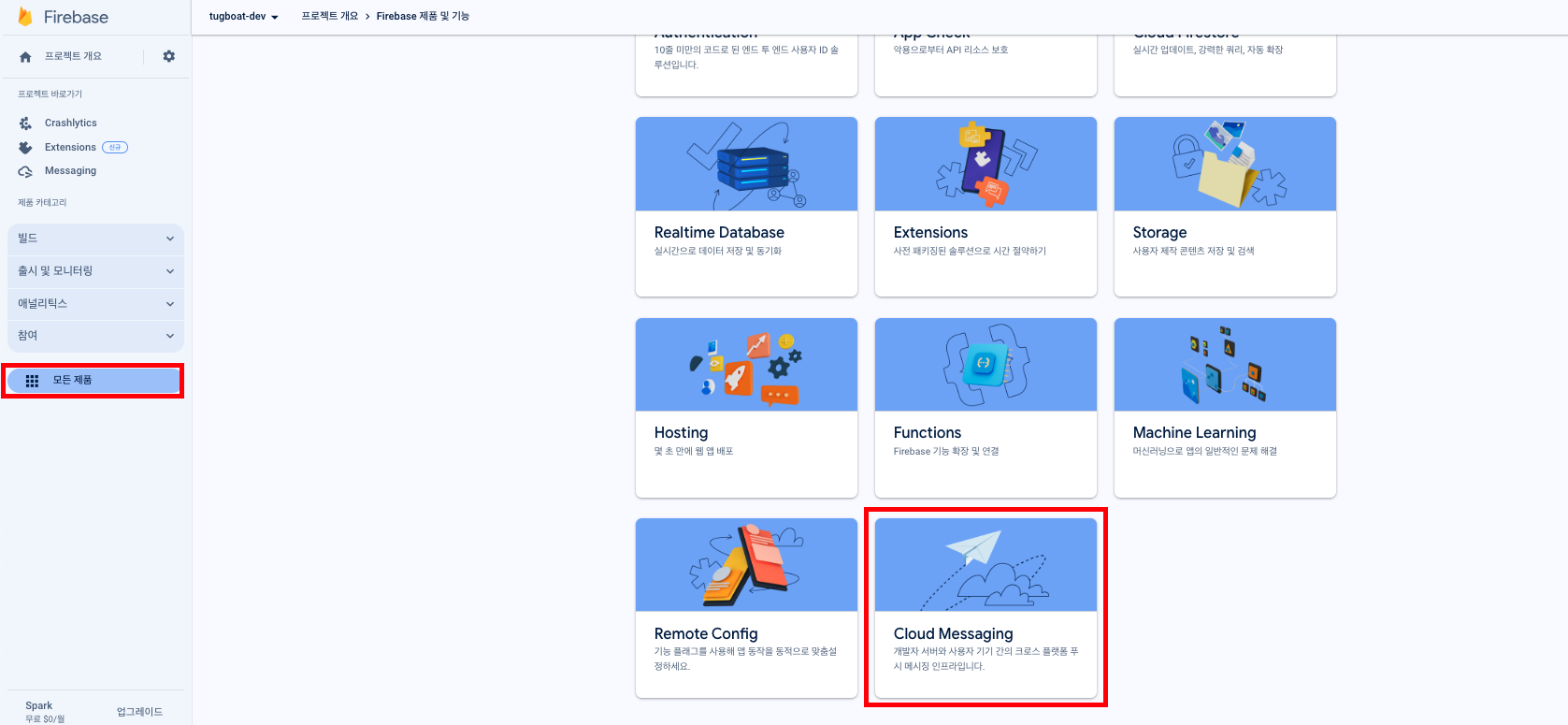The height and width of the screenshot is (725, 1568).
Task: Open the Extensions card illustration
Action: coord(985,164)
